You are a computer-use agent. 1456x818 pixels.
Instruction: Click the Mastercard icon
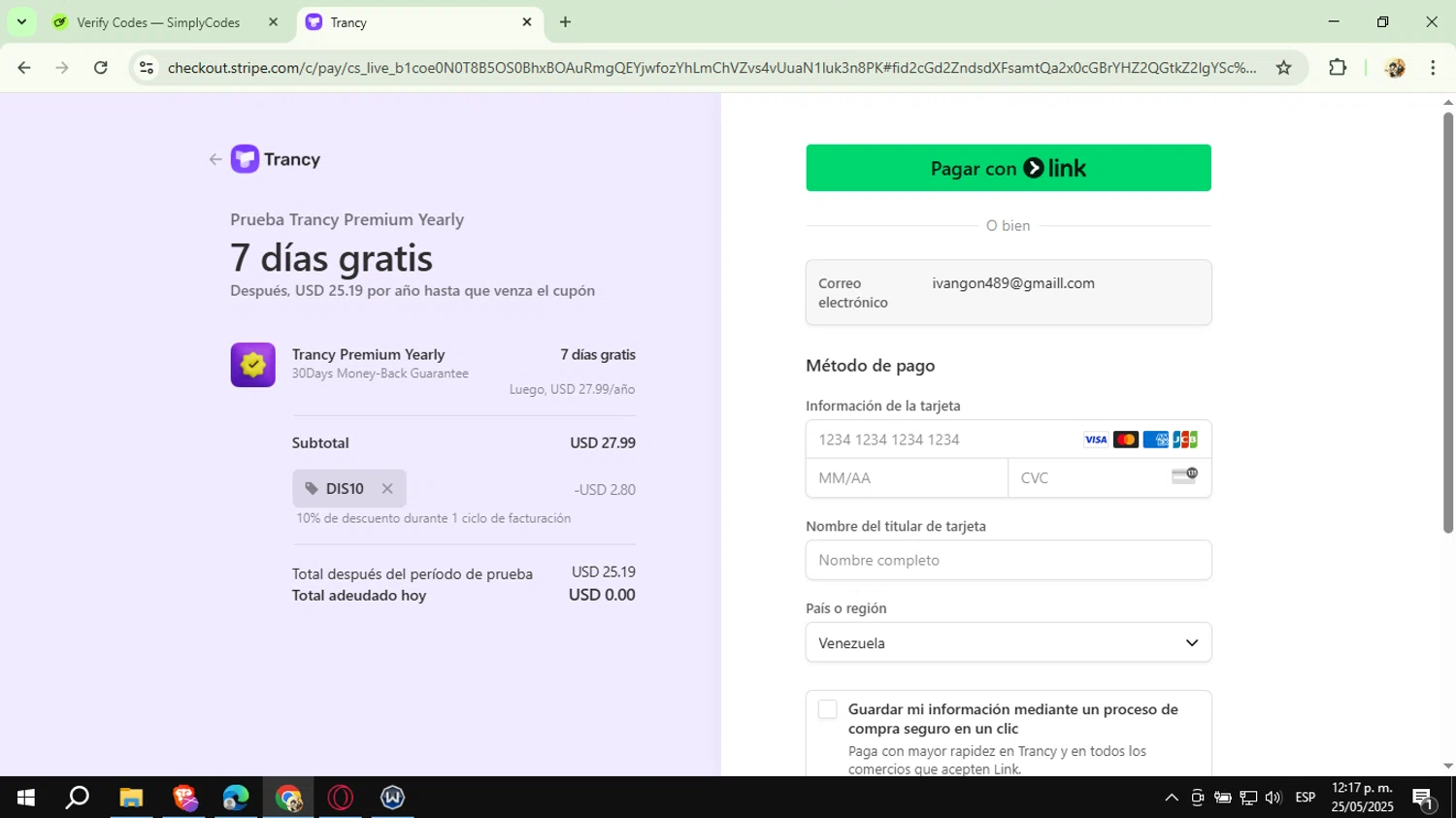click(x=1126, y=440)
